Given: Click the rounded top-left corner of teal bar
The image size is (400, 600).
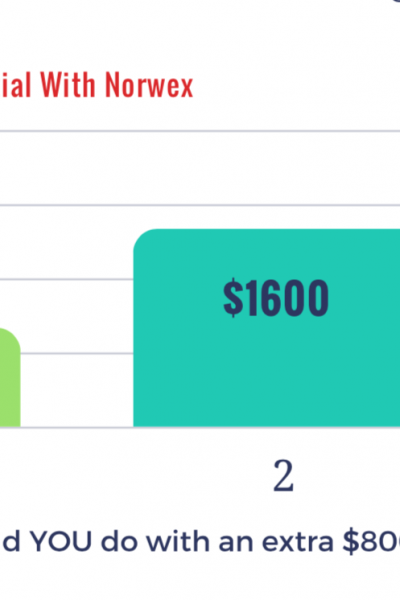Looking at the screenshot, I should click(x=144, y=239).
